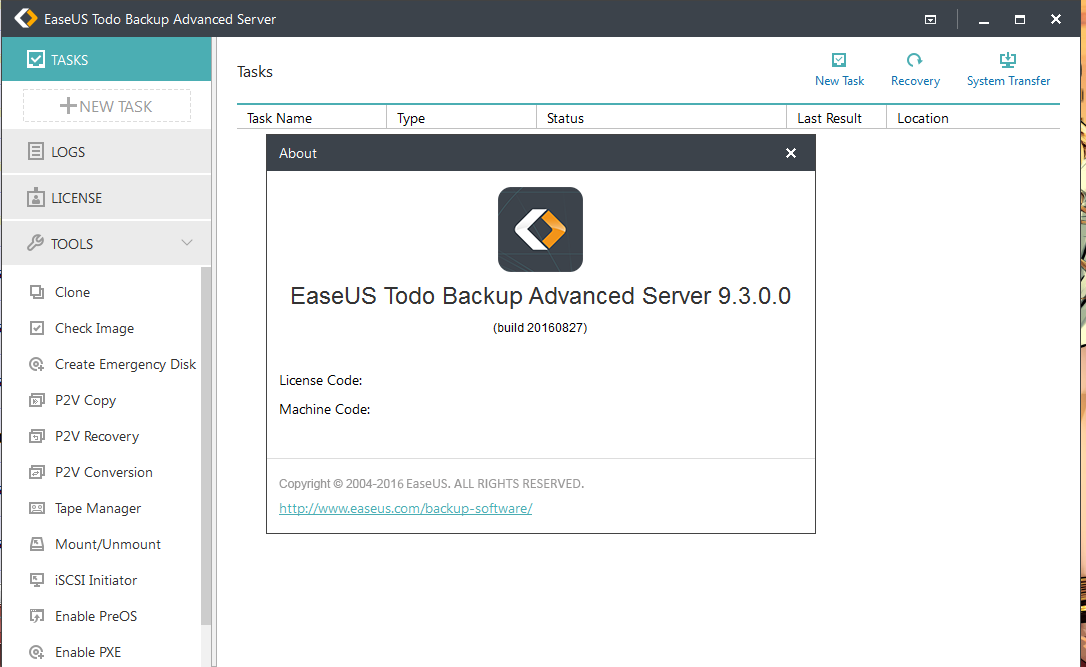Click the Recovery arrow icon
This screenshot has width=1086, height=667.
tap(914, 60)
